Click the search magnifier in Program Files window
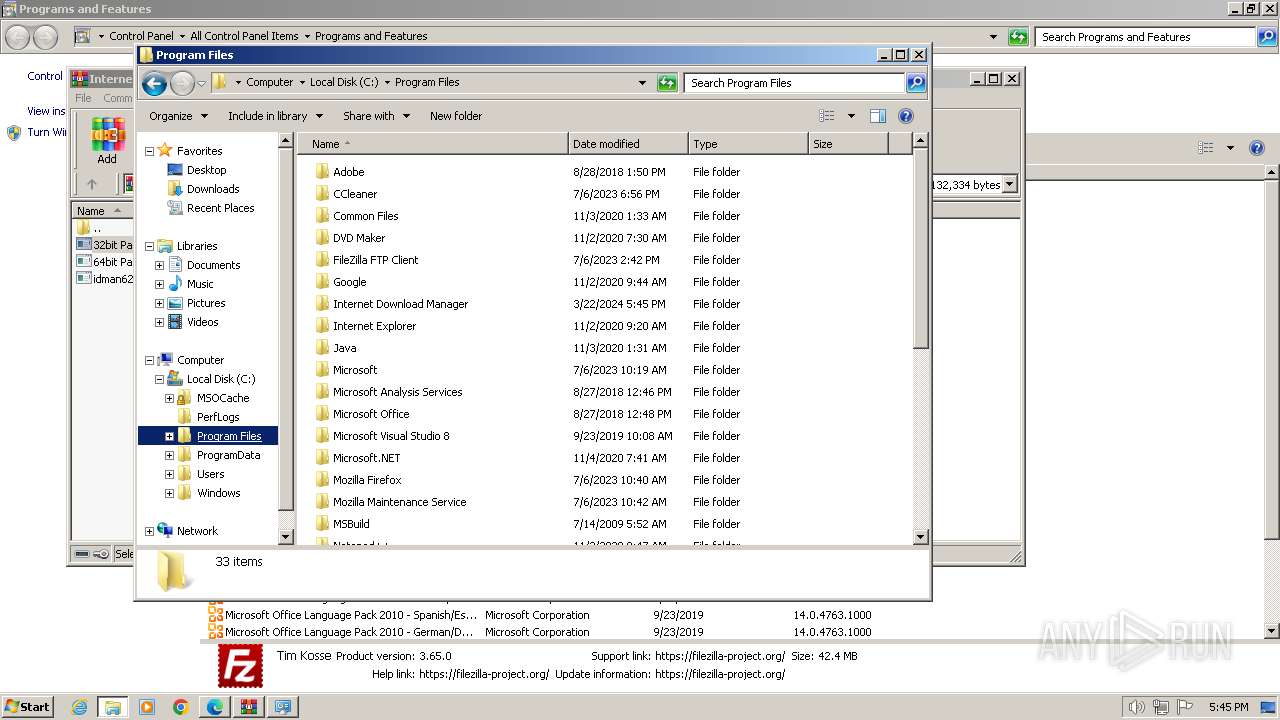 pos(915,83)
